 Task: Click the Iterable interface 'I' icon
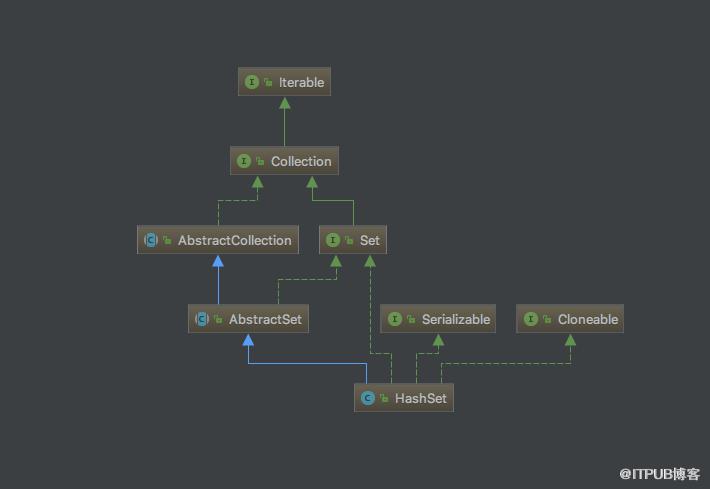(252, 82)
